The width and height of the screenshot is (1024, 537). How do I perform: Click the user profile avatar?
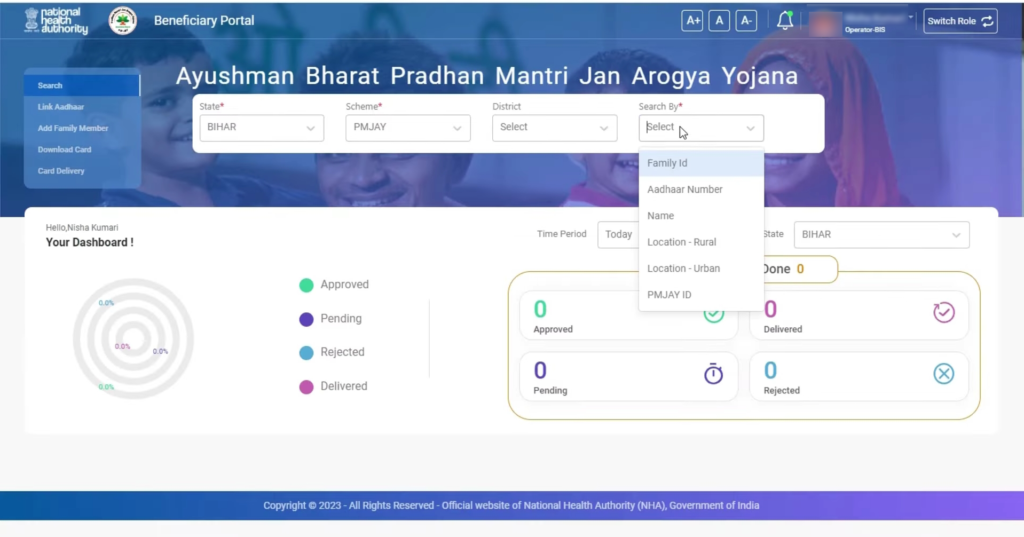pyautogui.click(x=825, y=24)
